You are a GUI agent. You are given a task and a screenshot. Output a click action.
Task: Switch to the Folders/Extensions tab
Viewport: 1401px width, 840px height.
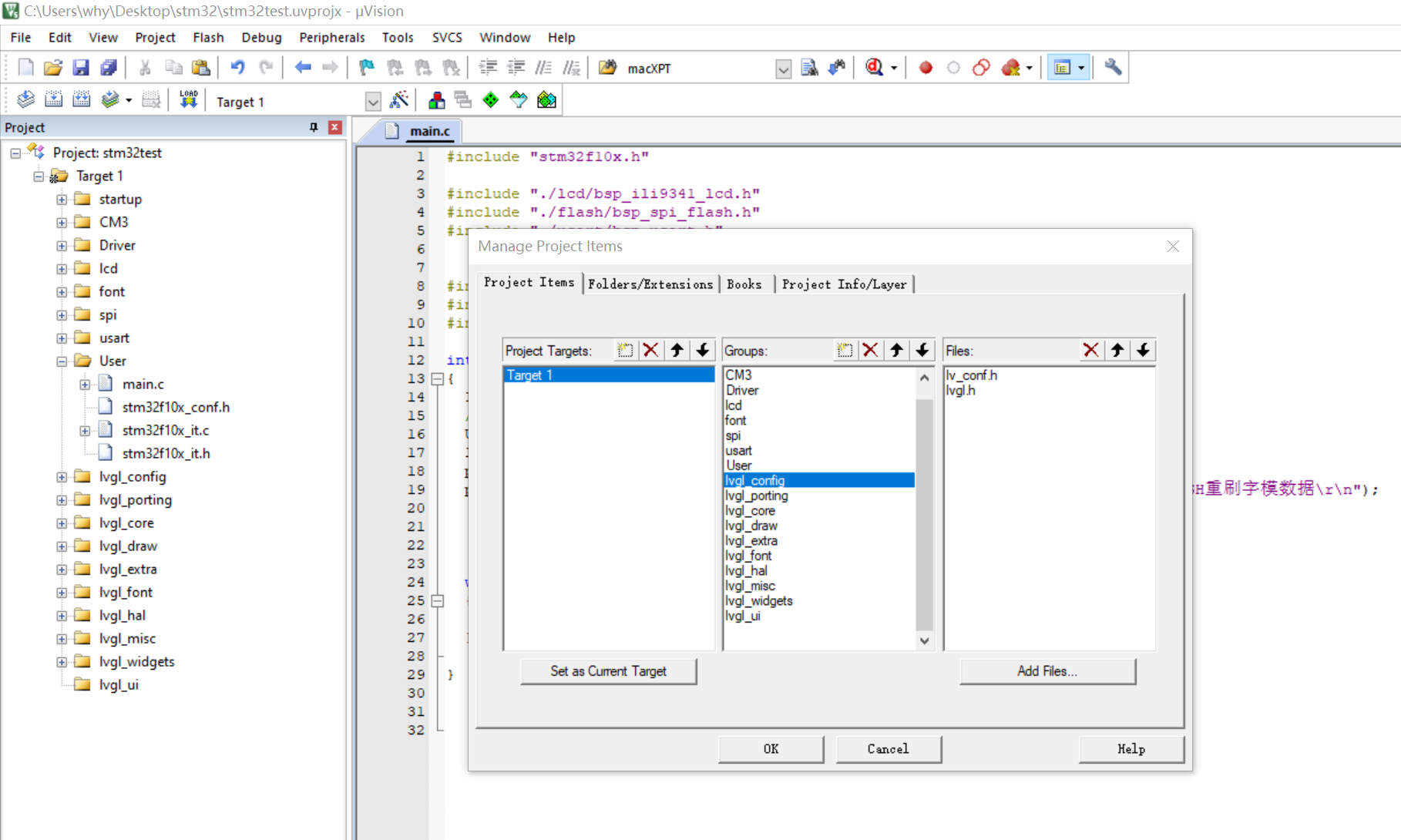click(x=650, y=284)
